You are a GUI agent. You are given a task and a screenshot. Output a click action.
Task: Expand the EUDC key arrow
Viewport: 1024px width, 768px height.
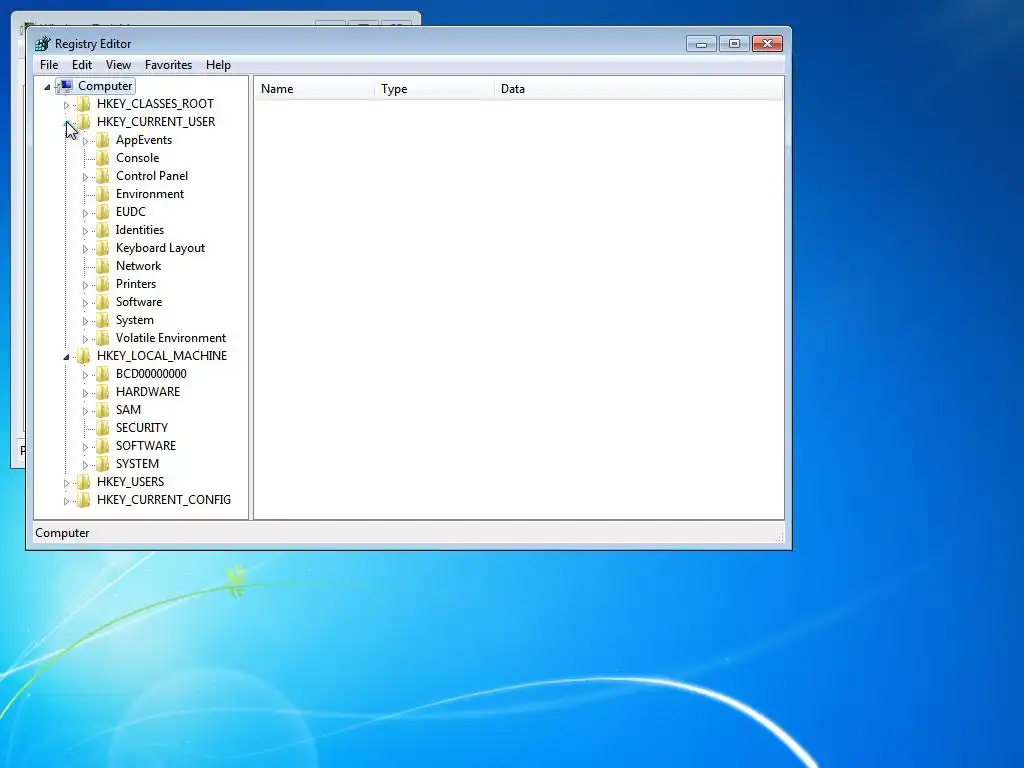tap(85, 213)
